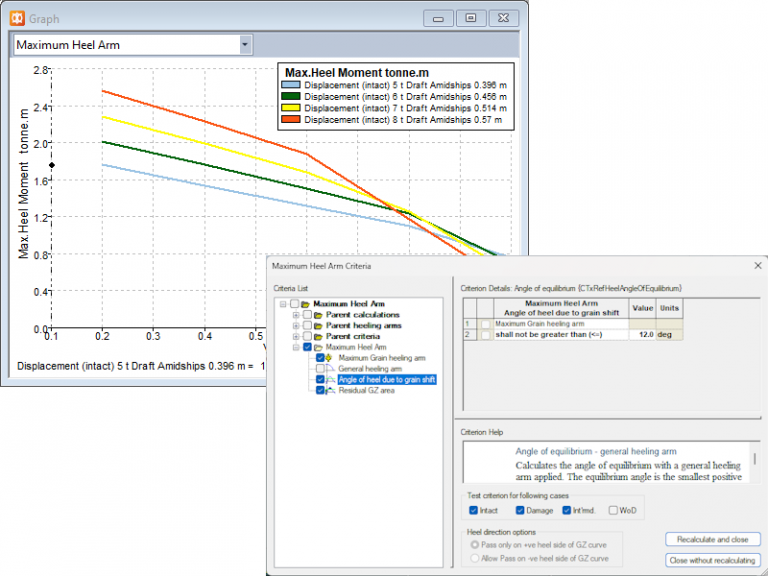Click the Residual GZ area criterion icon
This screenshot has height=576, width=768.
pos(330,391)
